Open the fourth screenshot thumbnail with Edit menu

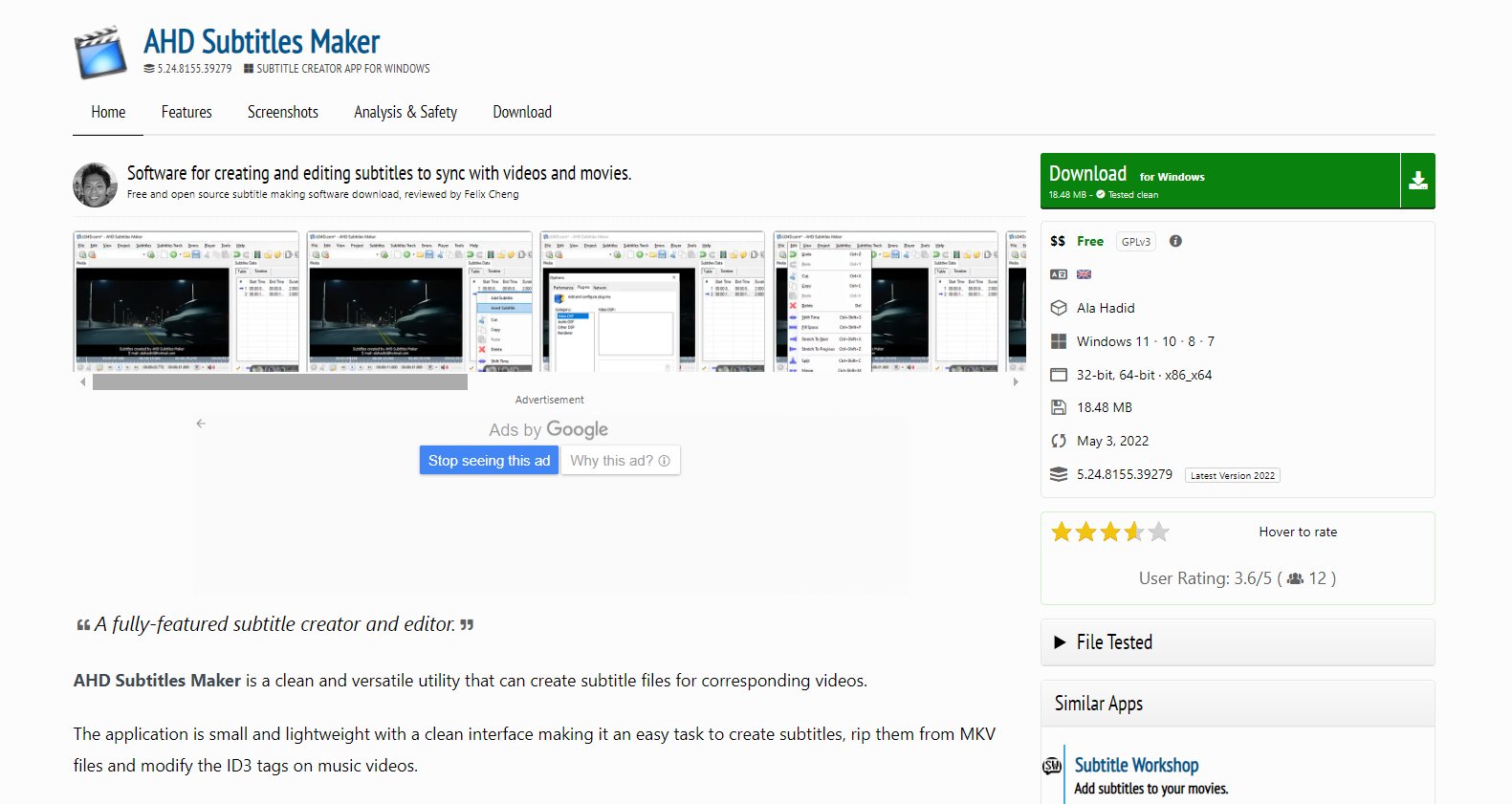[x=887, y=301]
